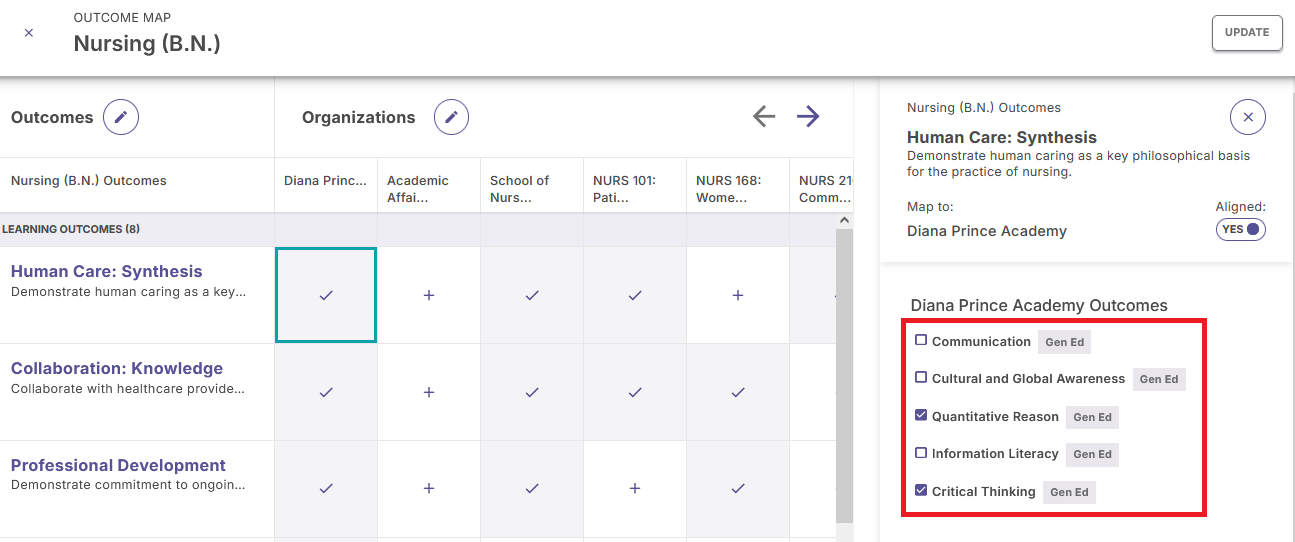
Task: Close the Outcome Map with the X icon
Action: [29, 33]
